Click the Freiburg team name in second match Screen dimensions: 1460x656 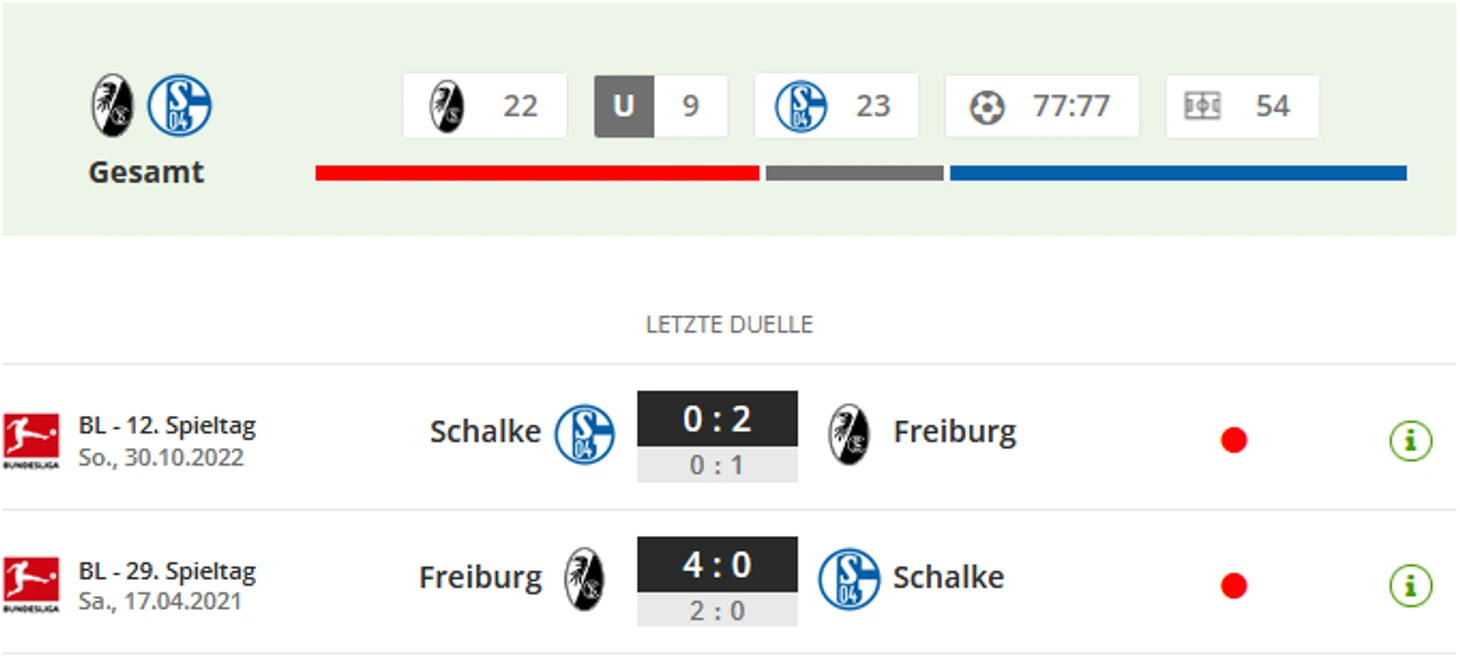[x=480, y=577]
